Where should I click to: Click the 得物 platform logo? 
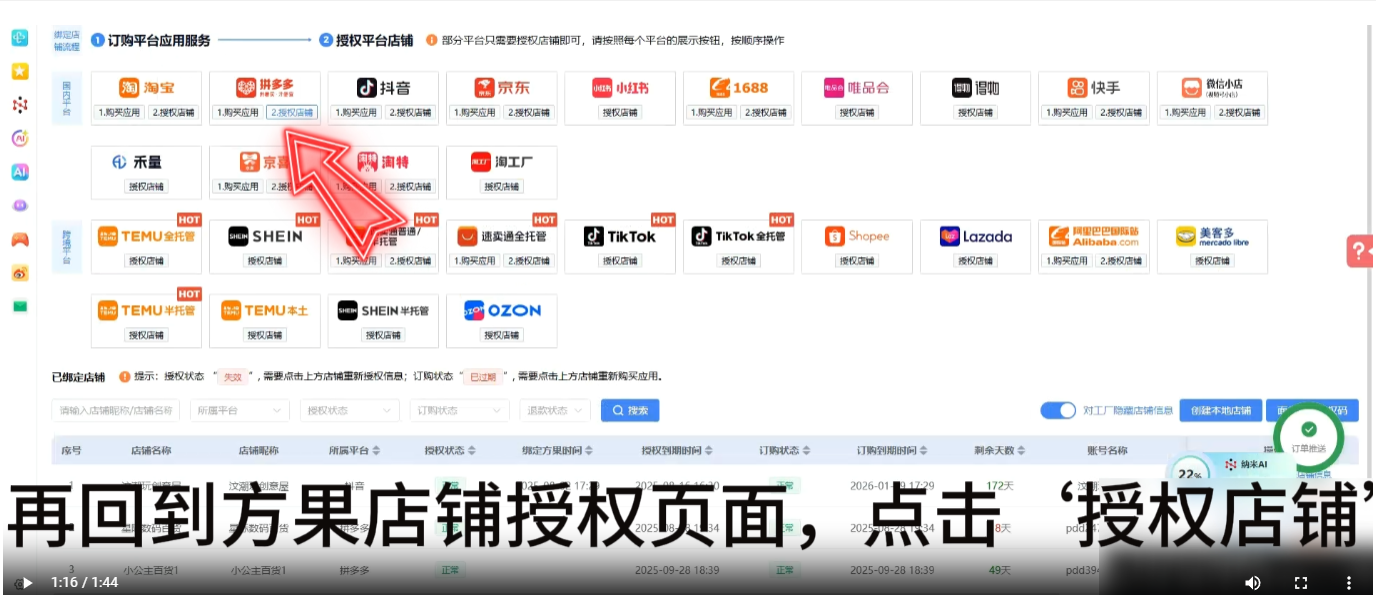(x=975, y=88)
